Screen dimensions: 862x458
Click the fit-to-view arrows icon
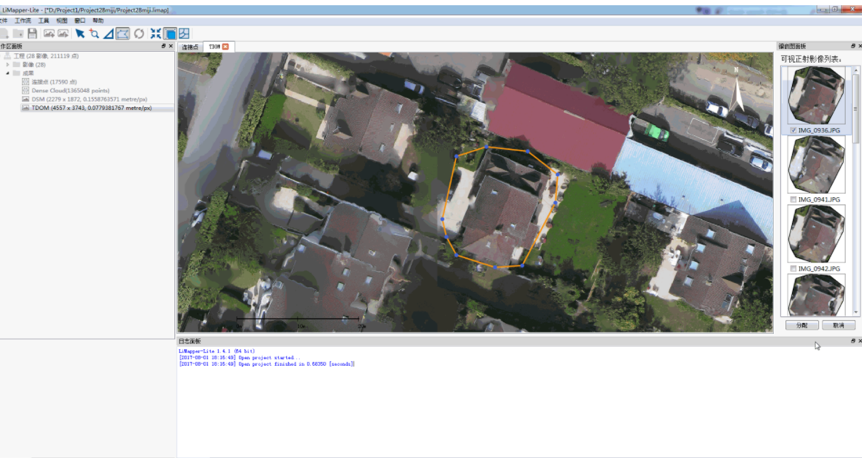[156, 34]
